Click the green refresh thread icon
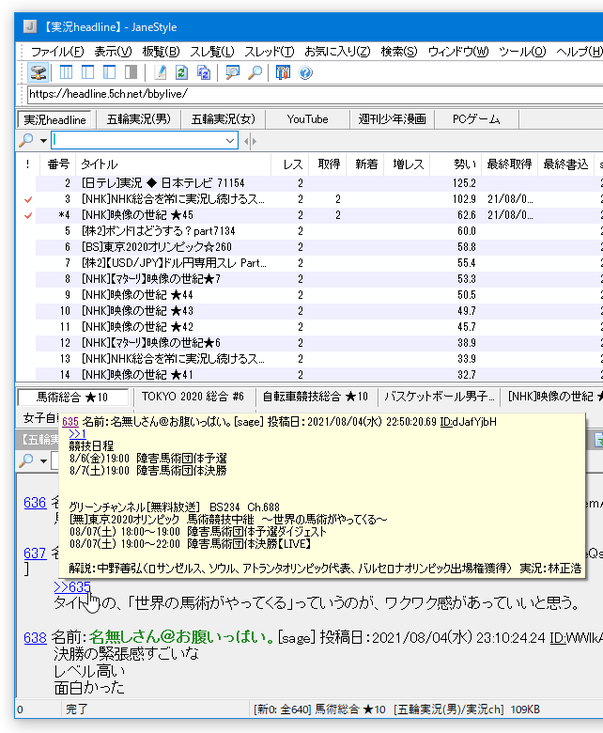The height and width of the screenshot is (733, 603). [x=181, y=72]
